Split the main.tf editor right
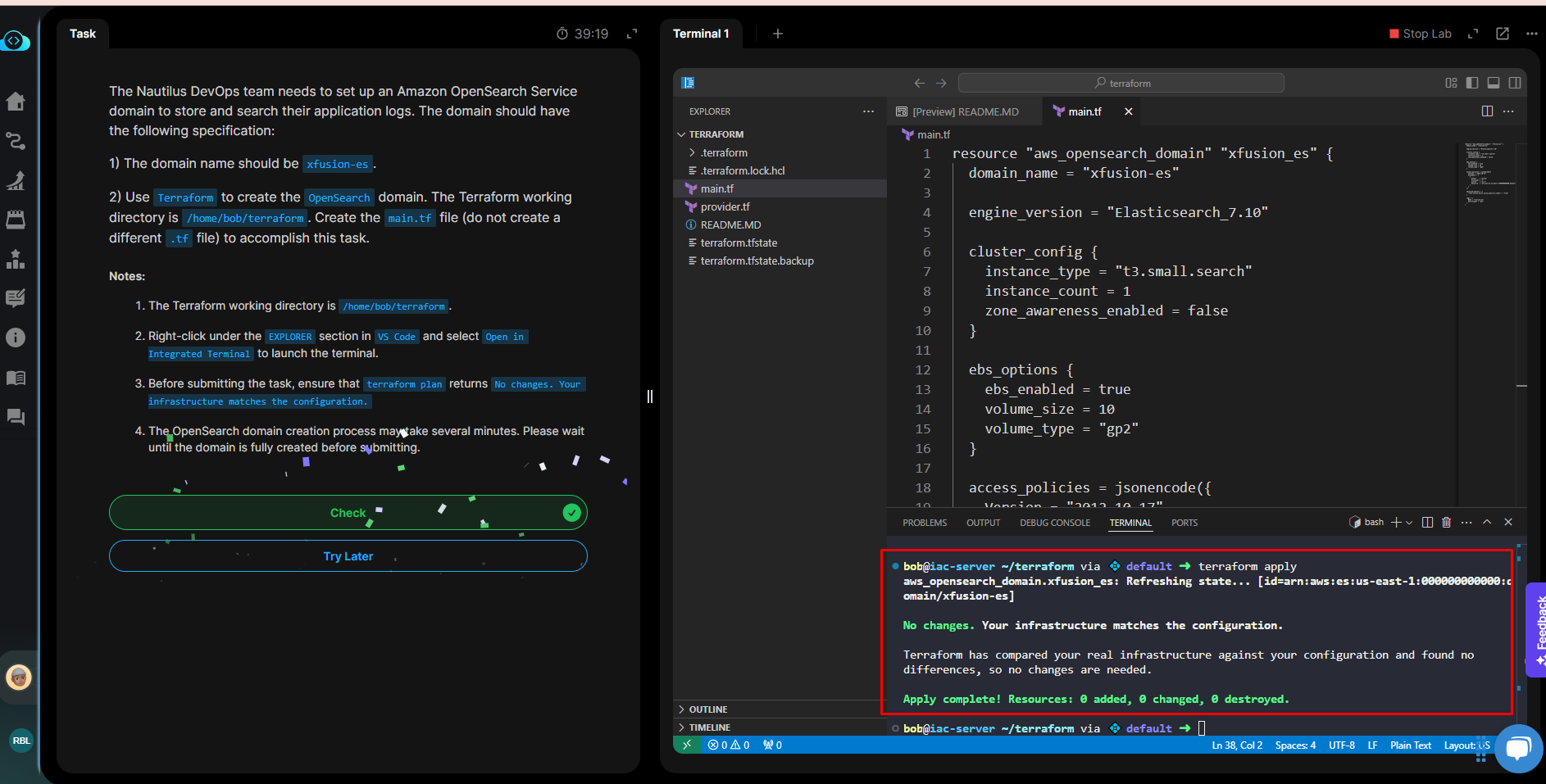The width and height of the screenshot is (1546, 784). [x=1488, y=111]
